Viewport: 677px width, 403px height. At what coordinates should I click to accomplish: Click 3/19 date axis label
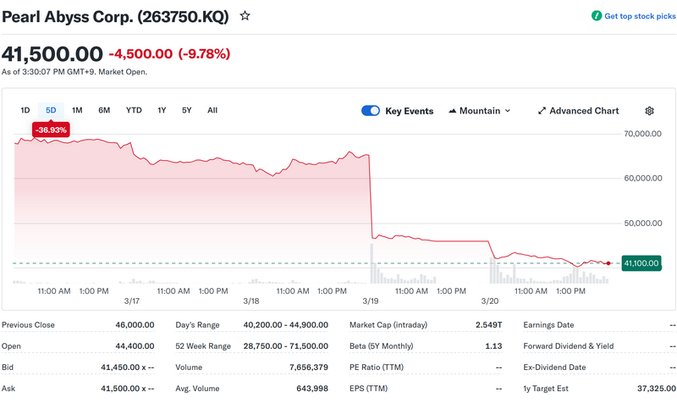(370, 301)
